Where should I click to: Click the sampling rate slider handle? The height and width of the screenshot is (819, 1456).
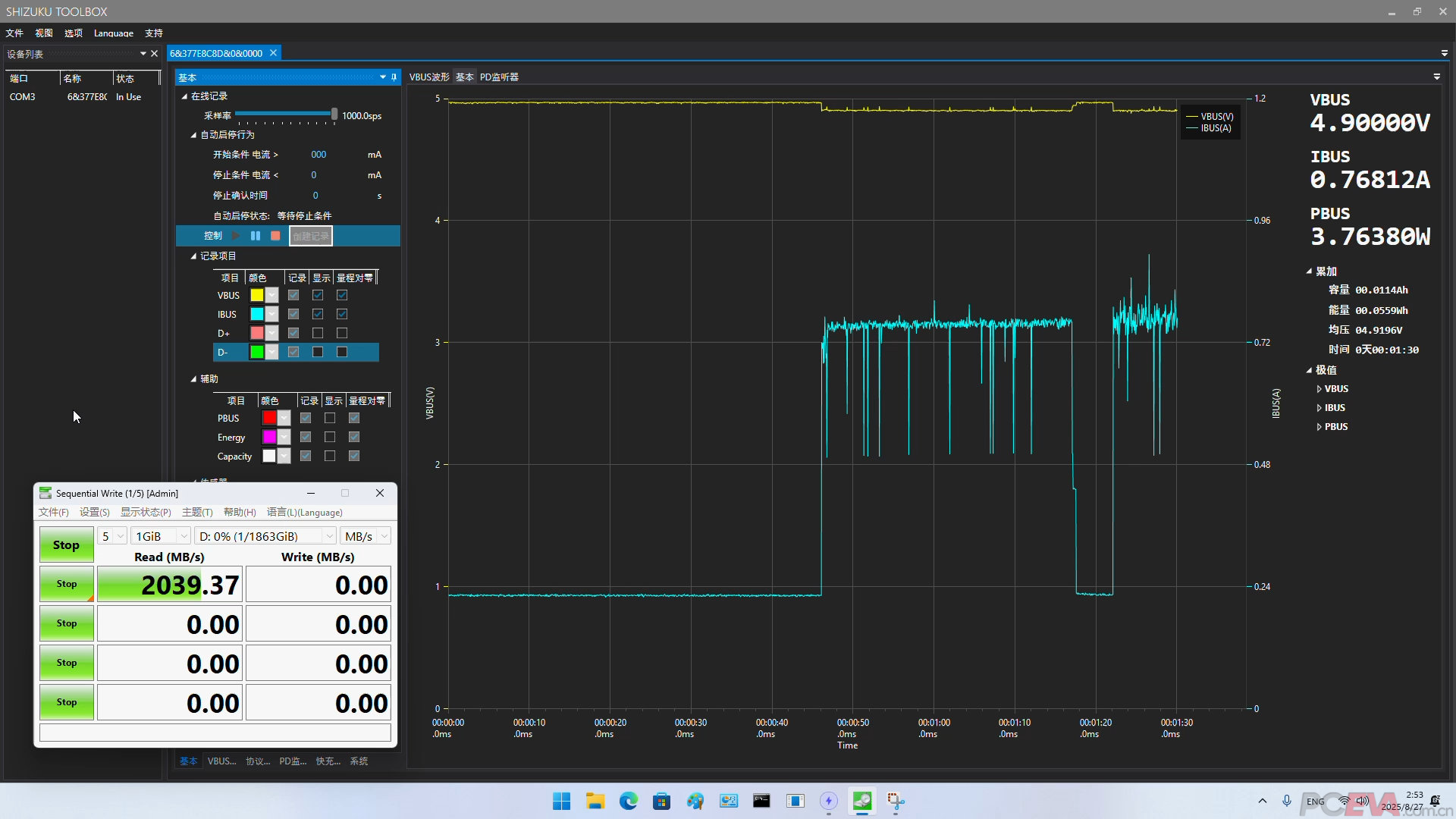[334, 115]
